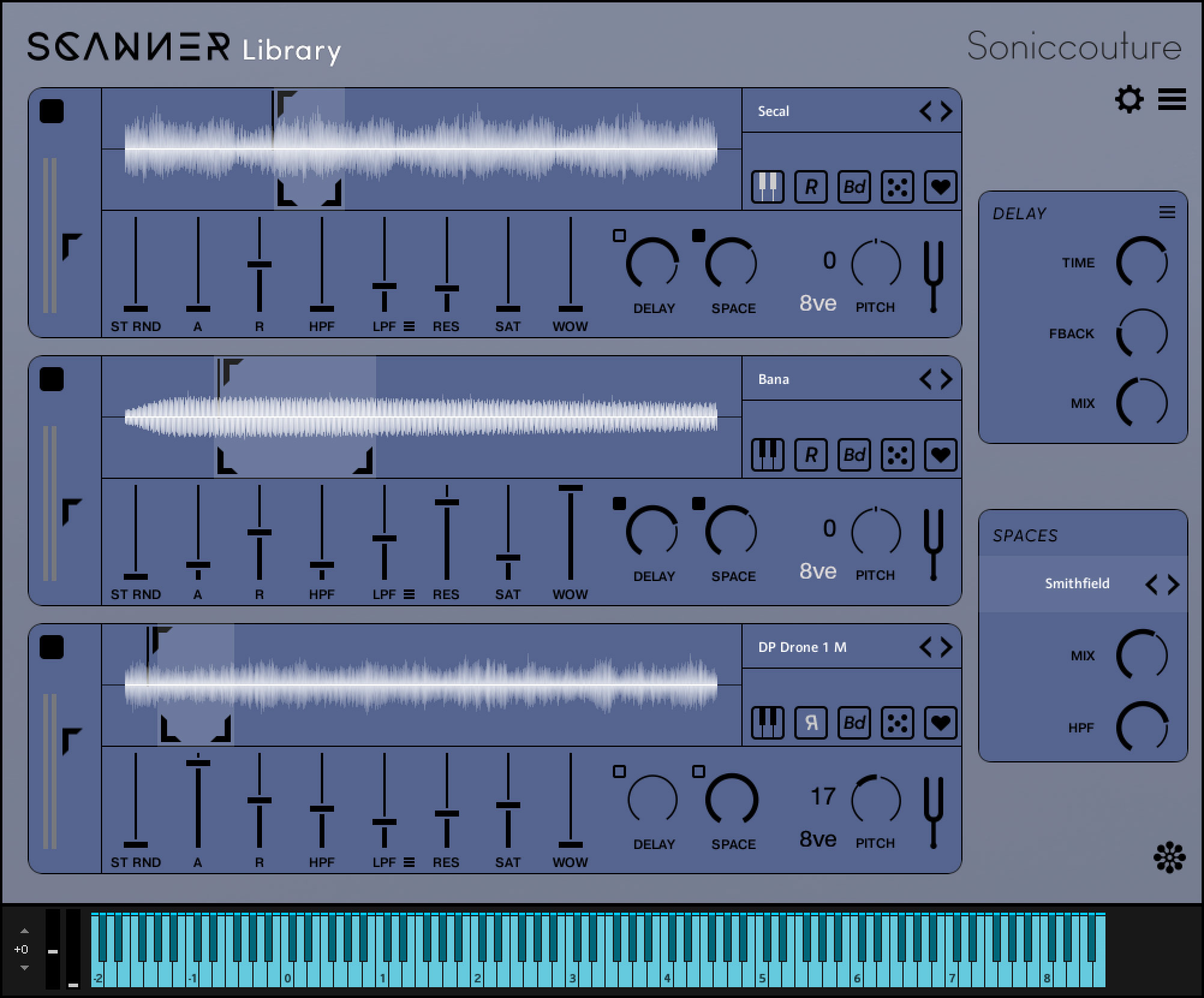Click the dice icon on Bana layer
Screen dimensions: 1204x998
pos(898,455)
